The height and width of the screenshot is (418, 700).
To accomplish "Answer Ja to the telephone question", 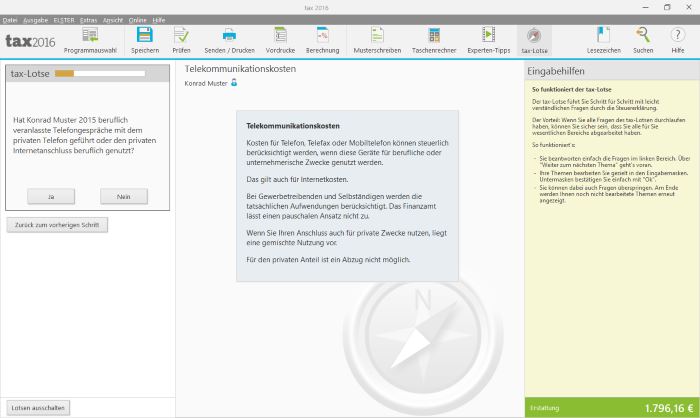I will [x=51, y=196].
